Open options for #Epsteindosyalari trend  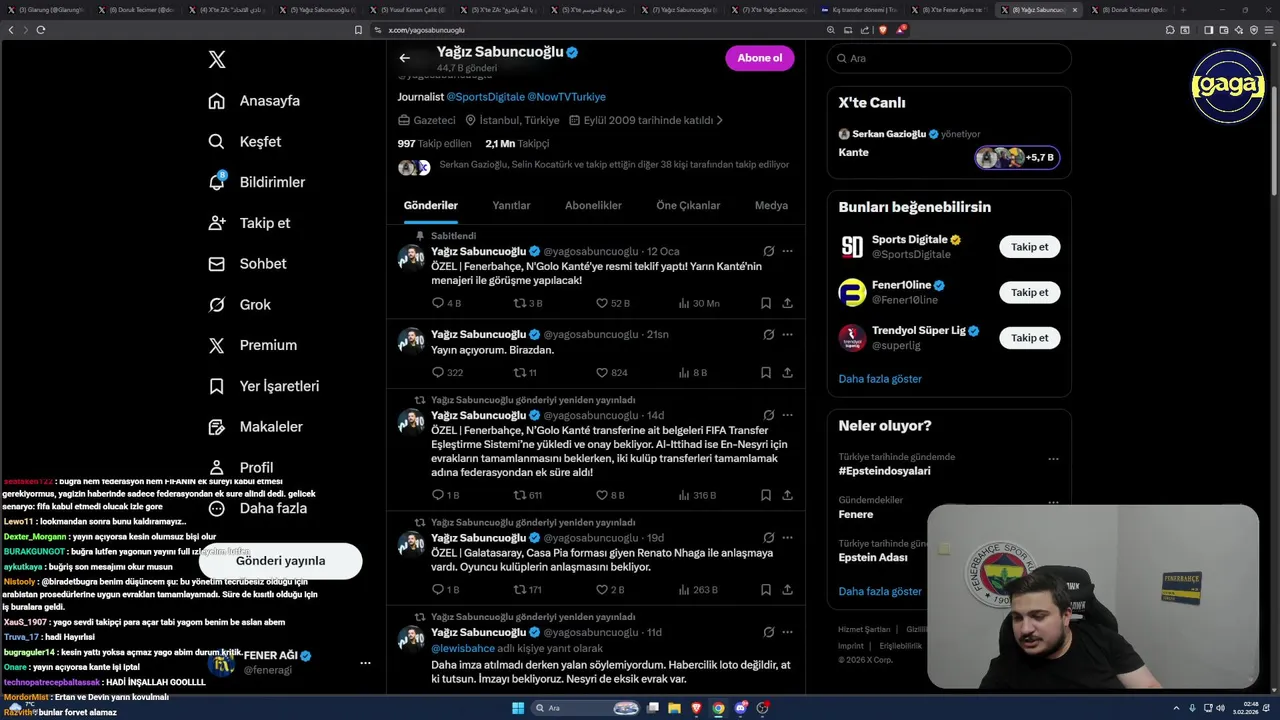(x=1053, y=459)
